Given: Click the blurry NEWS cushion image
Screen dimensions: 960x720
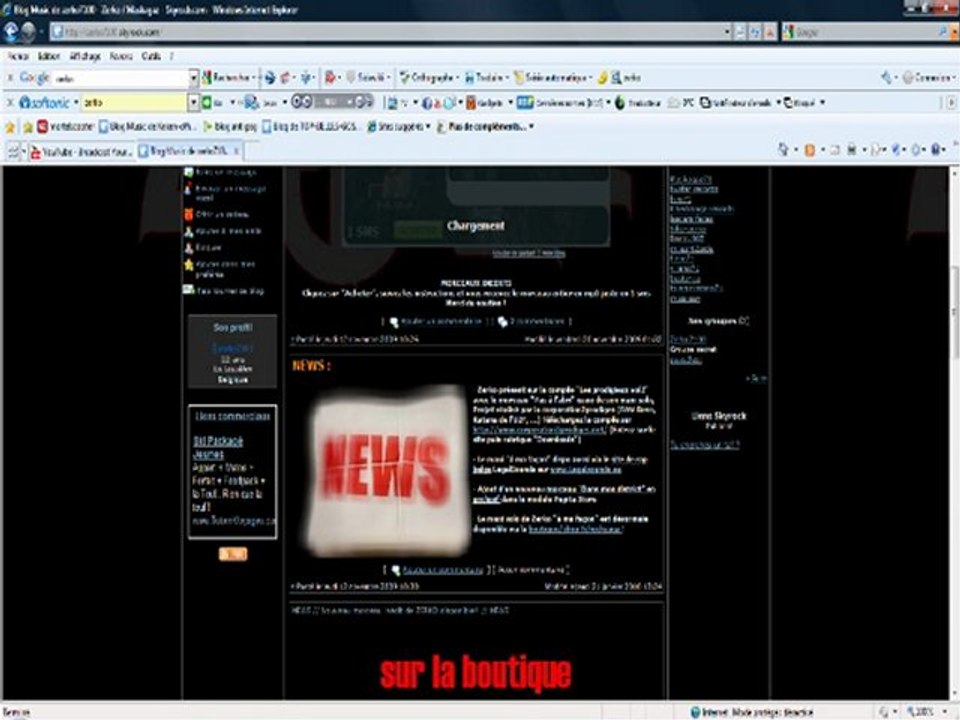Looking at the screenshot, I should coord(388,470).
